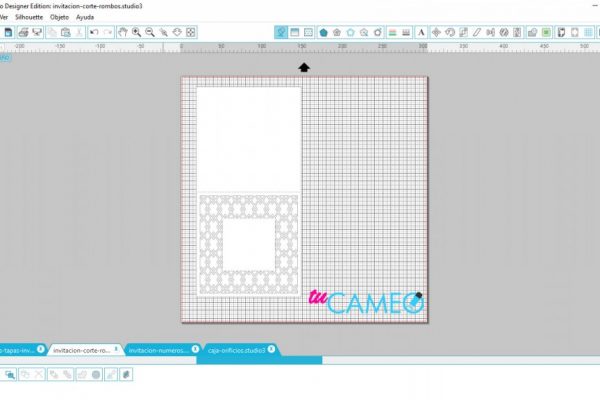The width and height of the screenshot is (600, 400).
Task: Open the Silhouette menu
Action: 29,17
